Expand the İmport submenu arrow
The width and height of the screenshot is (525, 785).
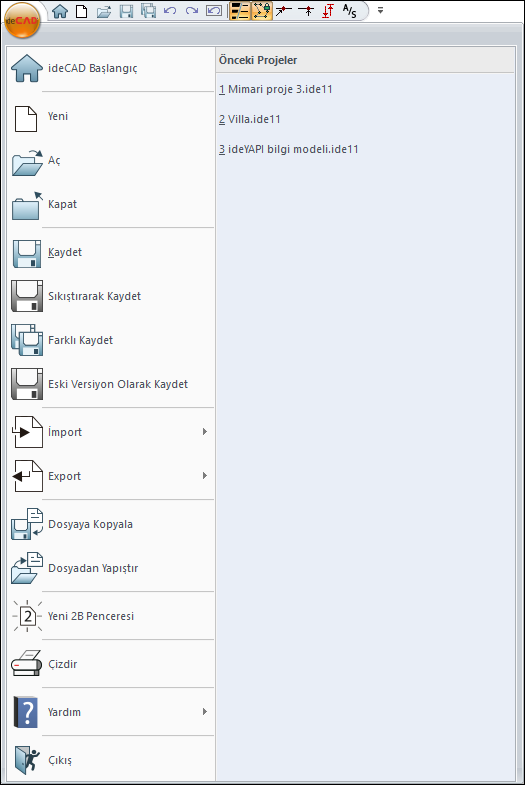(x=205, y=432)
